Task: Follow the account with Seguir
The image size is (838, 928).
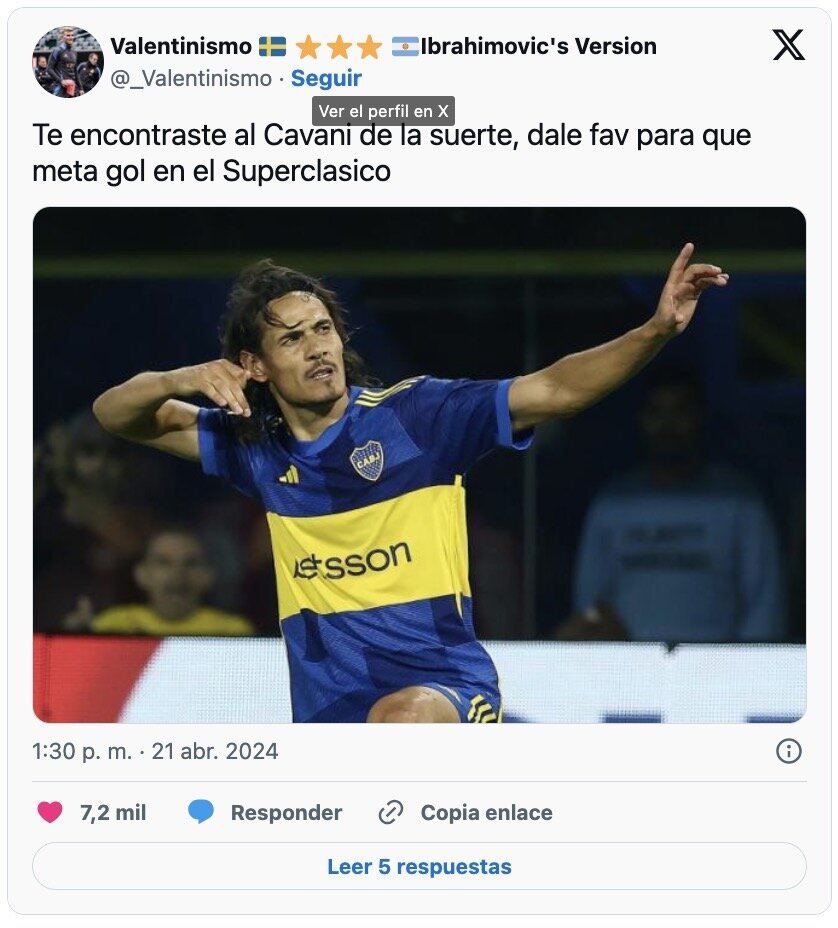Action: pyautogui.click(x=326, y=78)
